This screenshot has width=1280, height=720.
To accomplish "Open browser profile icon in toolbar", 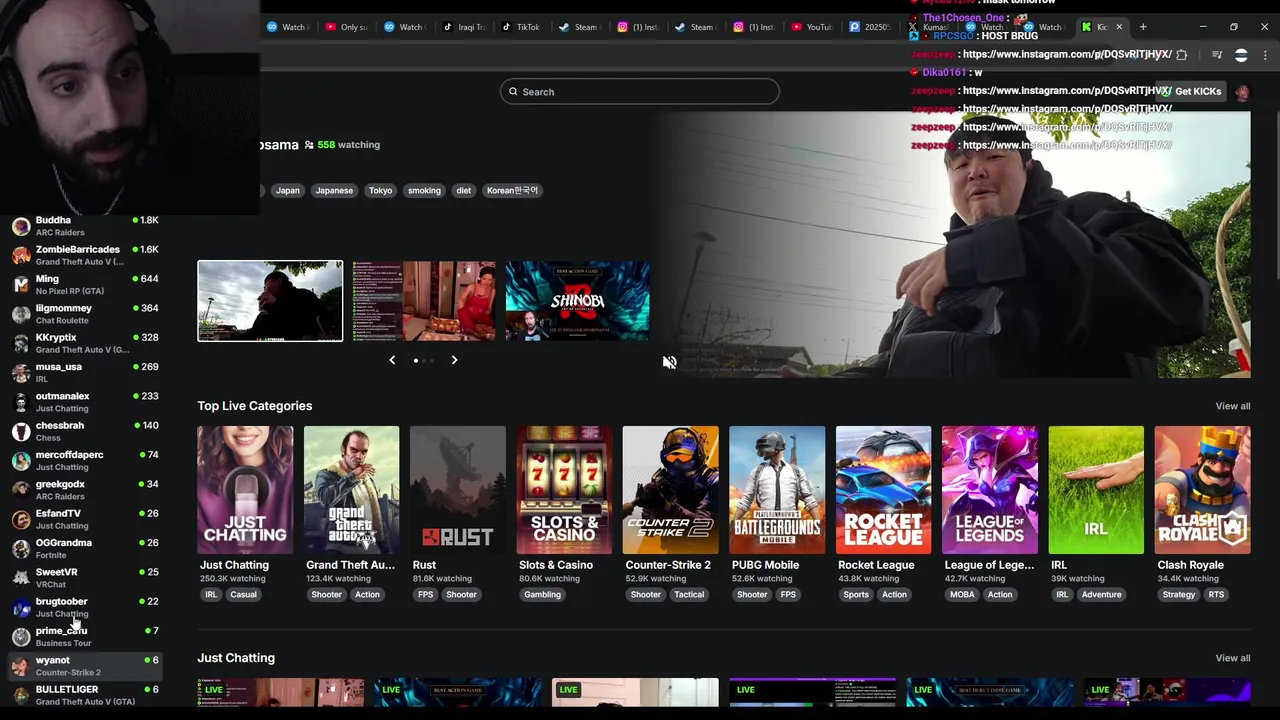I will point(1241,55).
